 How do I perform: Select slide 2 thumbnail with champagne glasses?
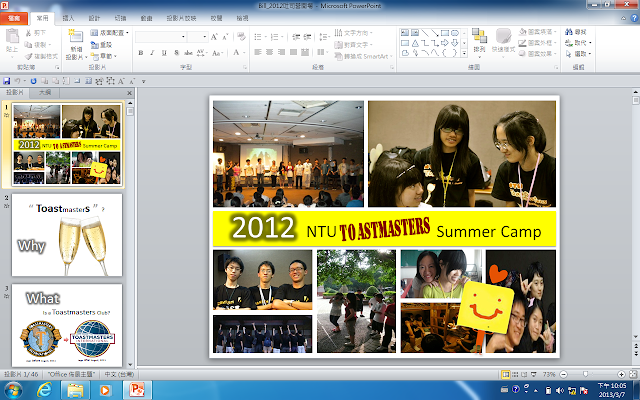click(67, 235)
